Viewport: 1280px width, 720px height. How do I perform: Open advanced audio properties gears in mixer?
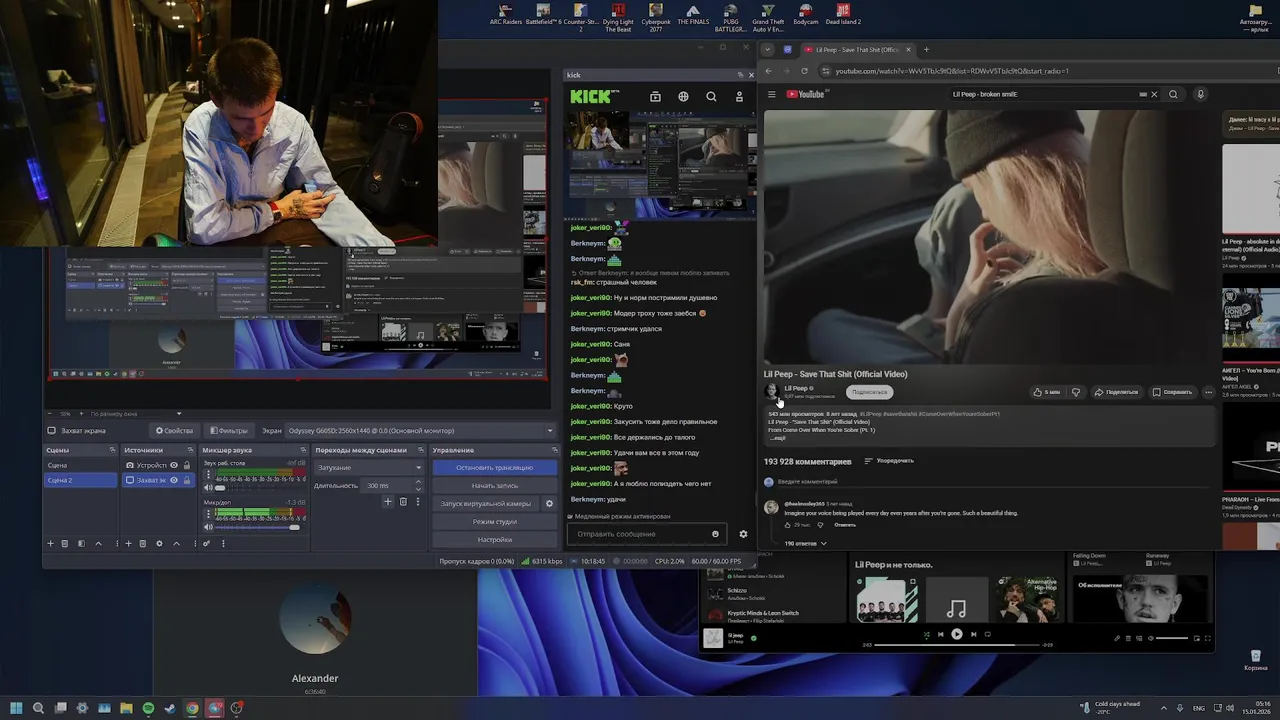[x=207, y=543]
